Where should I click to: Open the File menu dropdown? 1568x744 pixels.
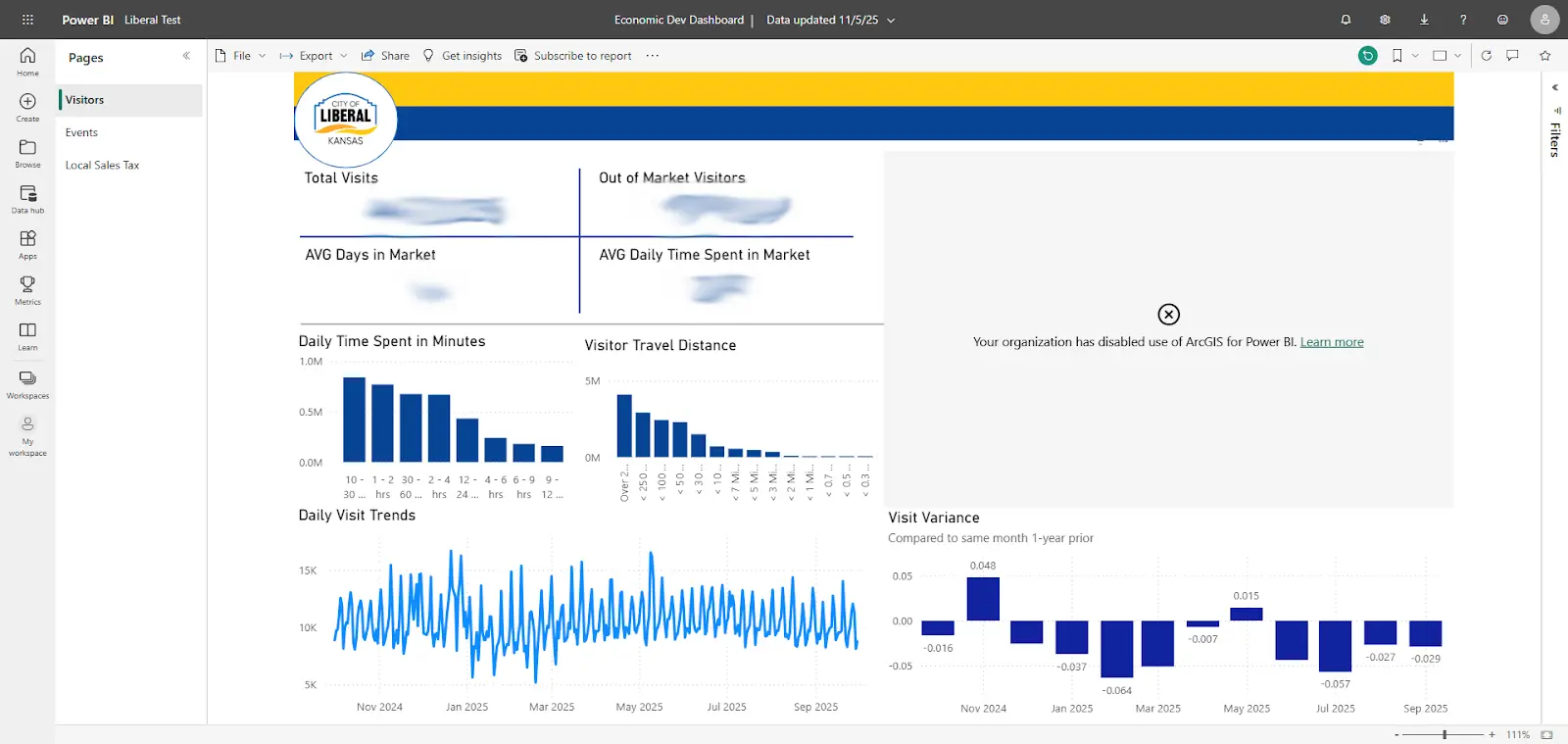pos(240,56)
